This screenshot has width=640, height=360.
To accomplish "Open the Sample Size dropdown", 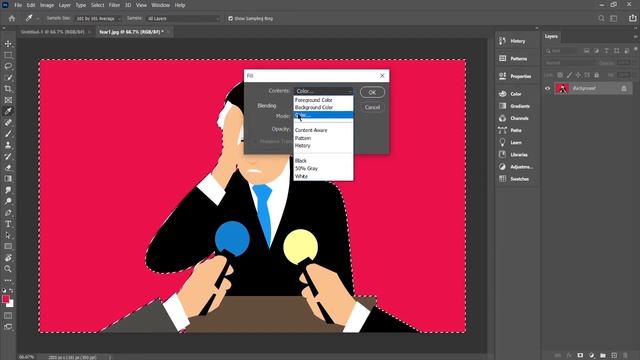I will click(98, 18).
